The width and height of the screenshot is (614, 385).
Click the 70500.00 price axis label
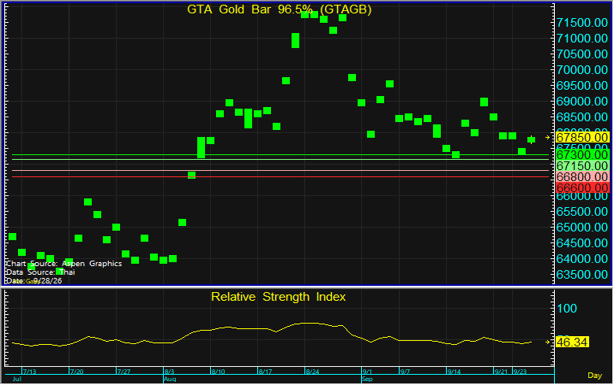pyautogui.click(x=582, y=54)
